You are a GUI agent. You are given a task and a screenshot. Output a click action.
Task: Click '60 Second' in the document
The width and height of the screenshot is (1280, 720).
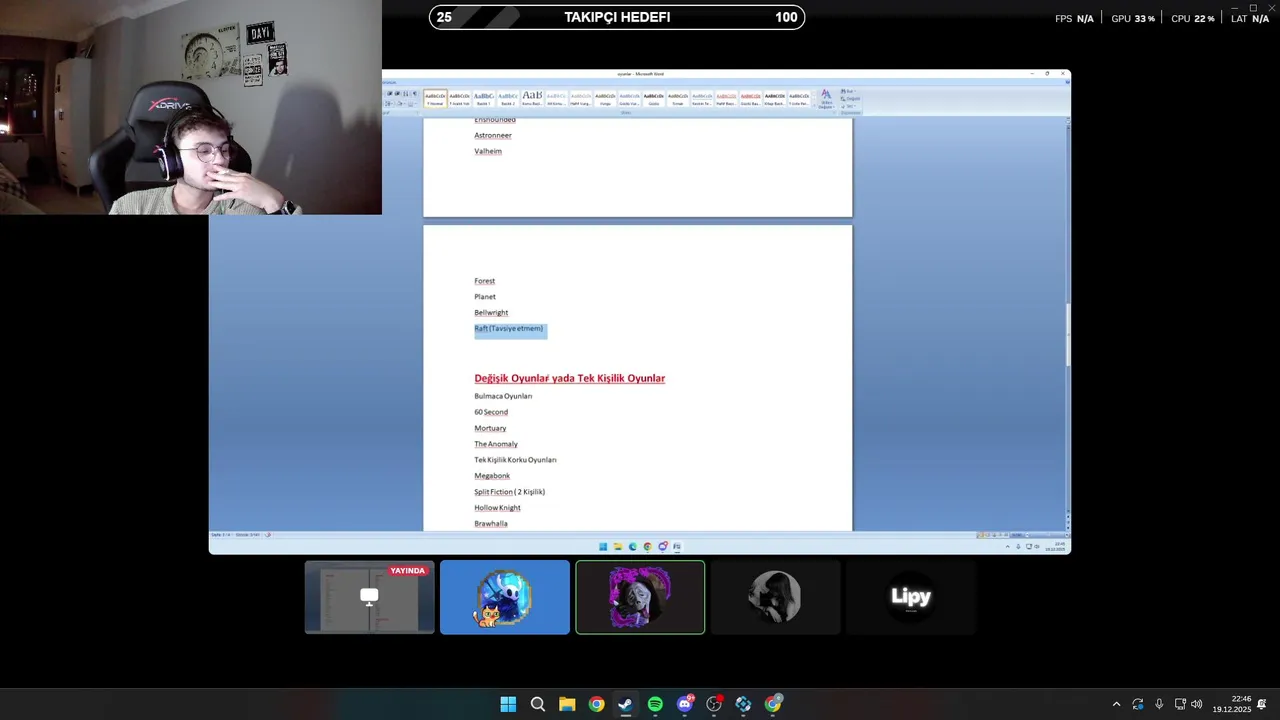pos(491,412)
